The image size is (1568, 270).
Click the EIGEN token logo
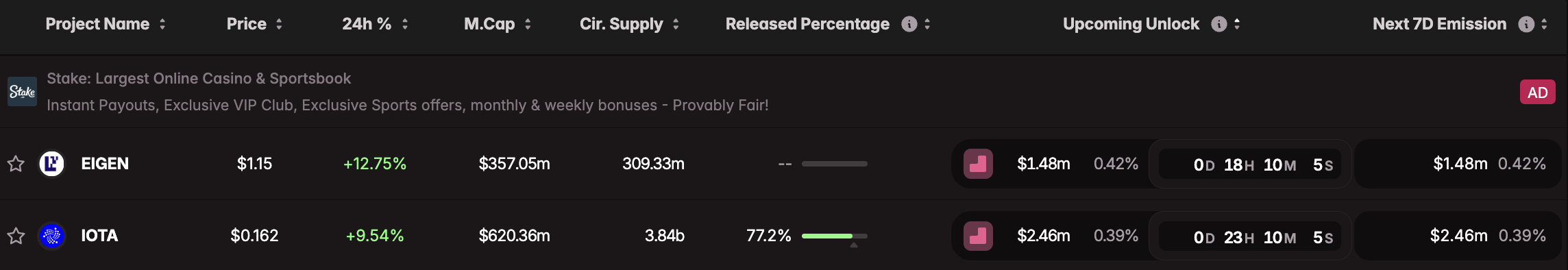click(52, 164)
